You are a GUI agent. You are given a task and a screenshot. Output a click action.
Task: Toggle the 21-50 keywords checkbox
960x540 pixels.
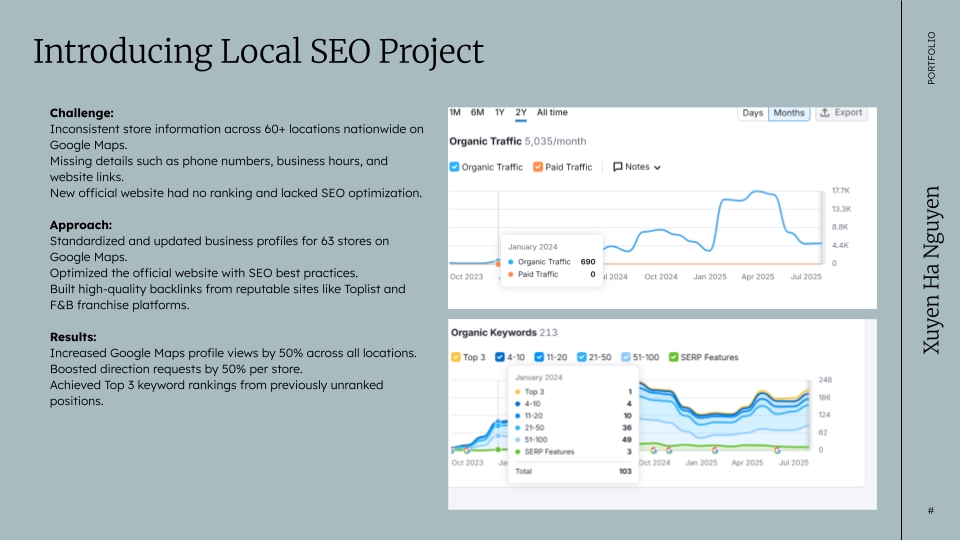coord(582,357)
